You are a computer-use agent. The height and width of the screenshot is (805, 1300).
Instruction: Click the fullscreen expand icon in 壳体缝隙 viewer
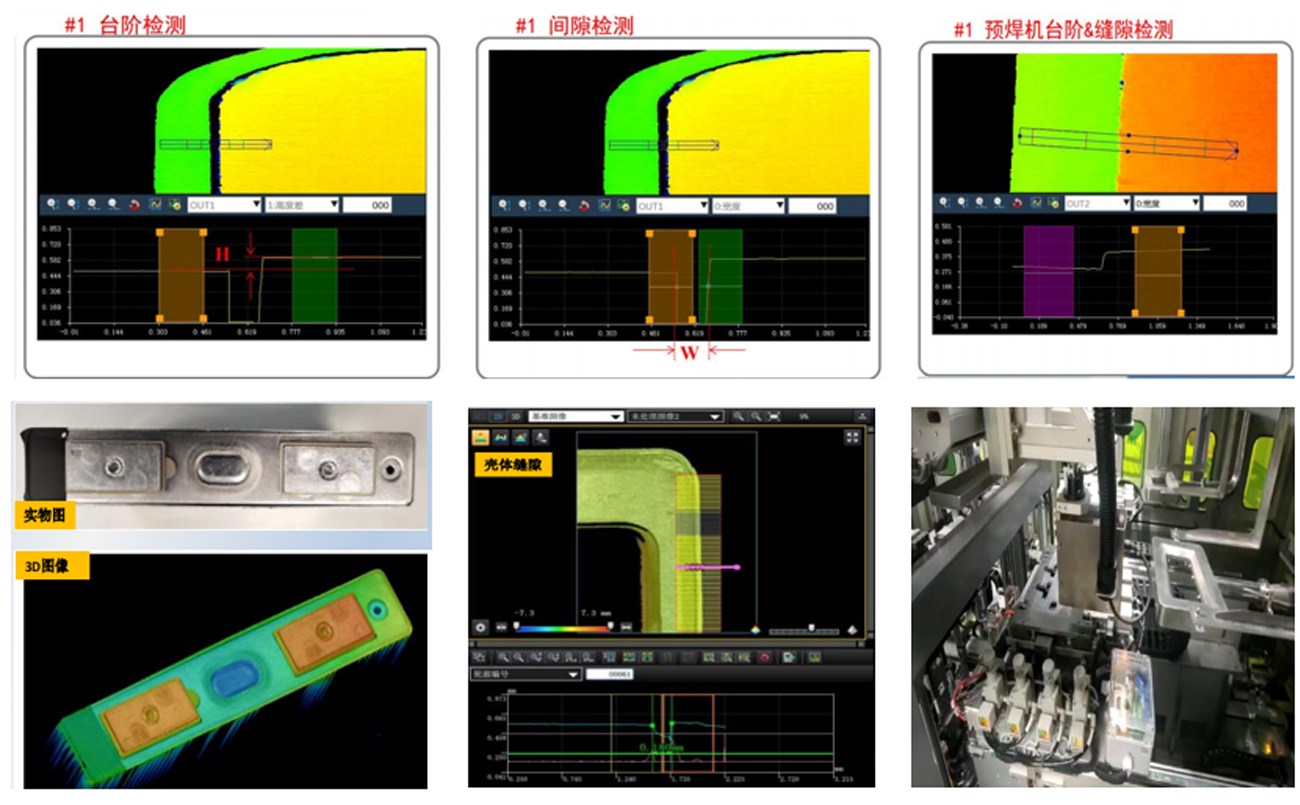(x=852, y=437)
